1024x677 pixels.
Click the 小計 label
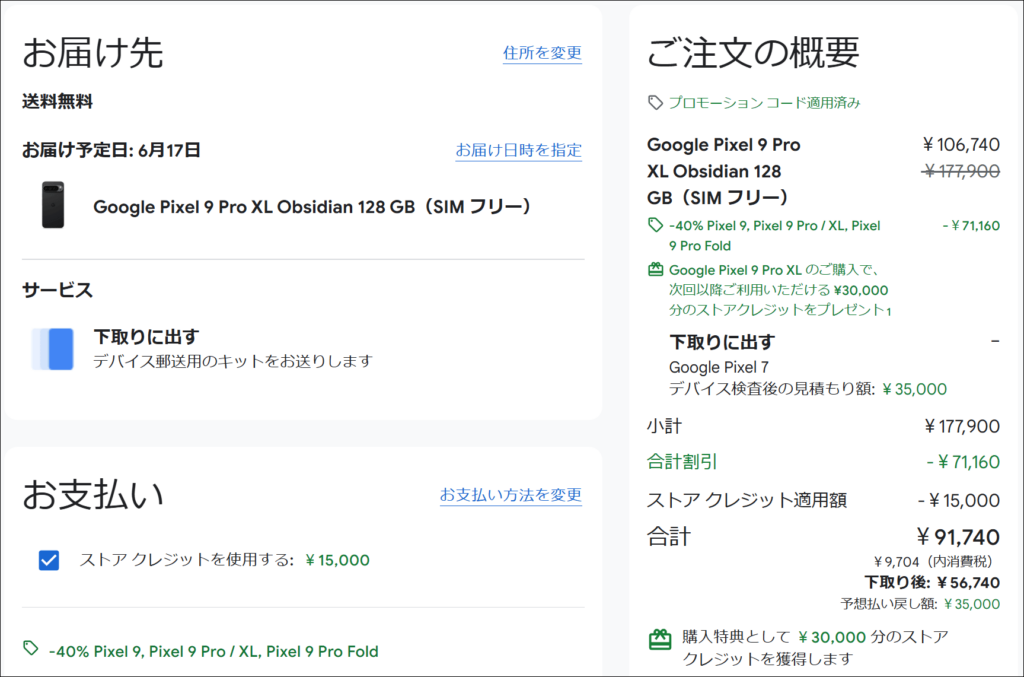[x=664, y=426]
